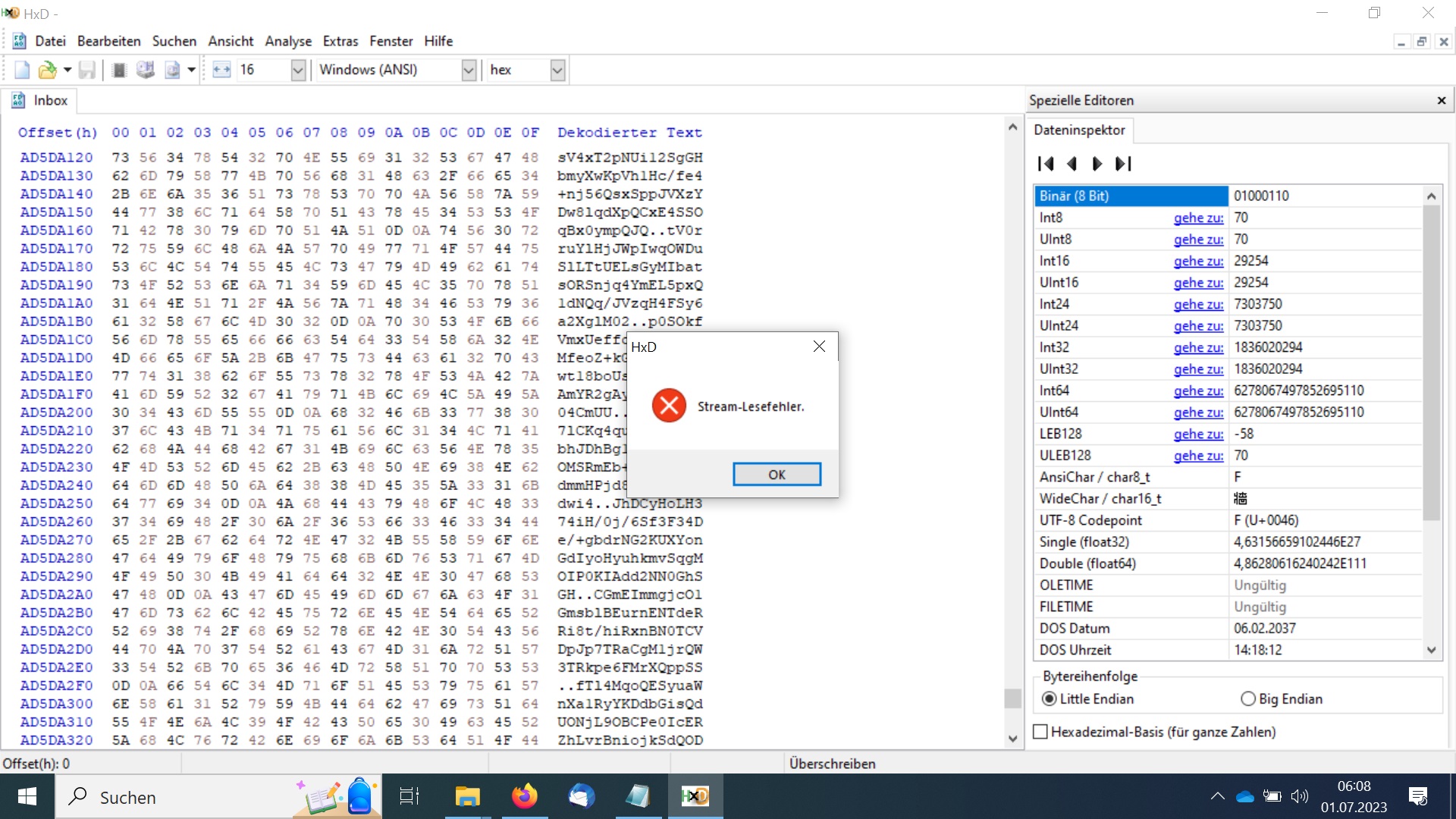Click 'gehe zu:' link for Int32

[1198, 347]
